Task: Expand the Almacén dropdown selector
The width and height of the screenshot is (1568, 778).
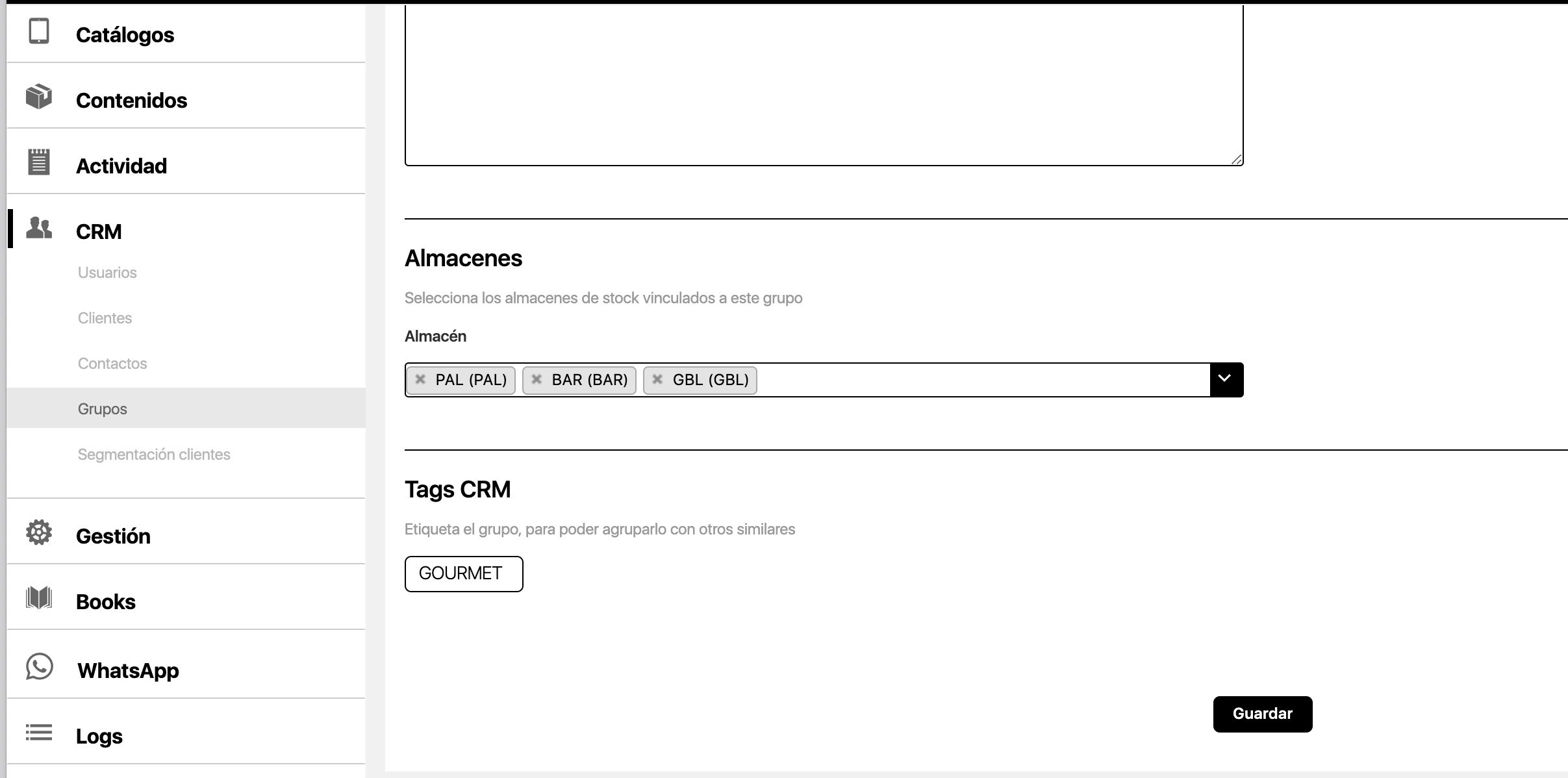Action: click(1223, 380)
